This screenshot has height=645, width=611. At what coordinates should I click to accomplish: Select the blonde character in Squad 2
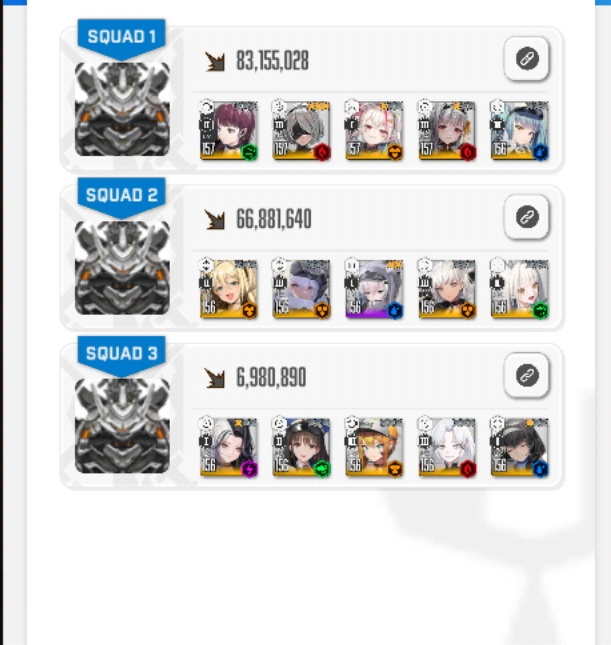[229, 289]
